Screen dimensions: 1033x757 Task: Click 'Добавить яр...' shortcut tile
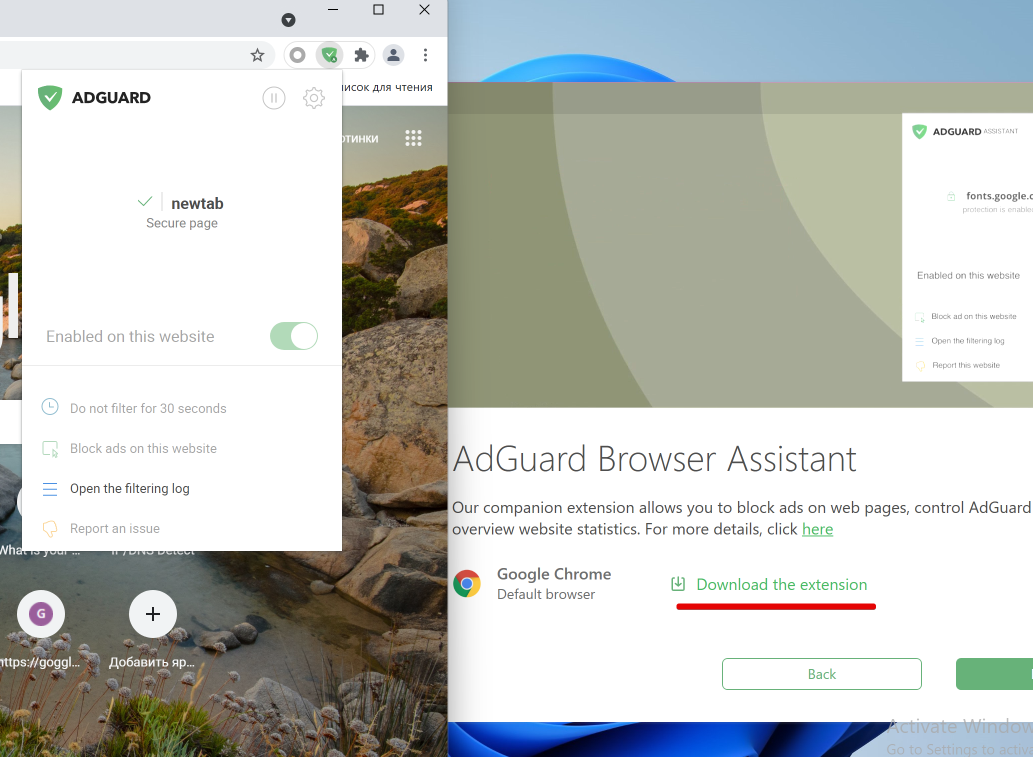(152, 614)
